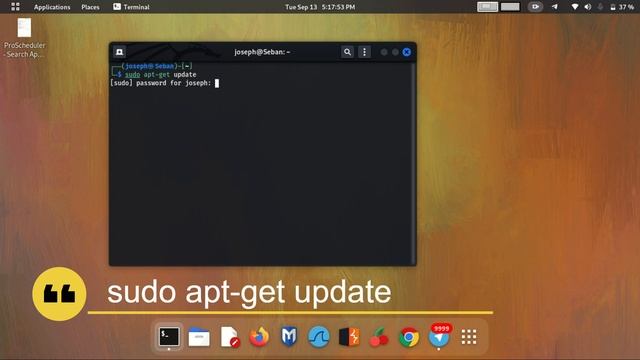640x360 pixels.
Task: Launch Cherrytree from the dock
Action: click(379, 337)
